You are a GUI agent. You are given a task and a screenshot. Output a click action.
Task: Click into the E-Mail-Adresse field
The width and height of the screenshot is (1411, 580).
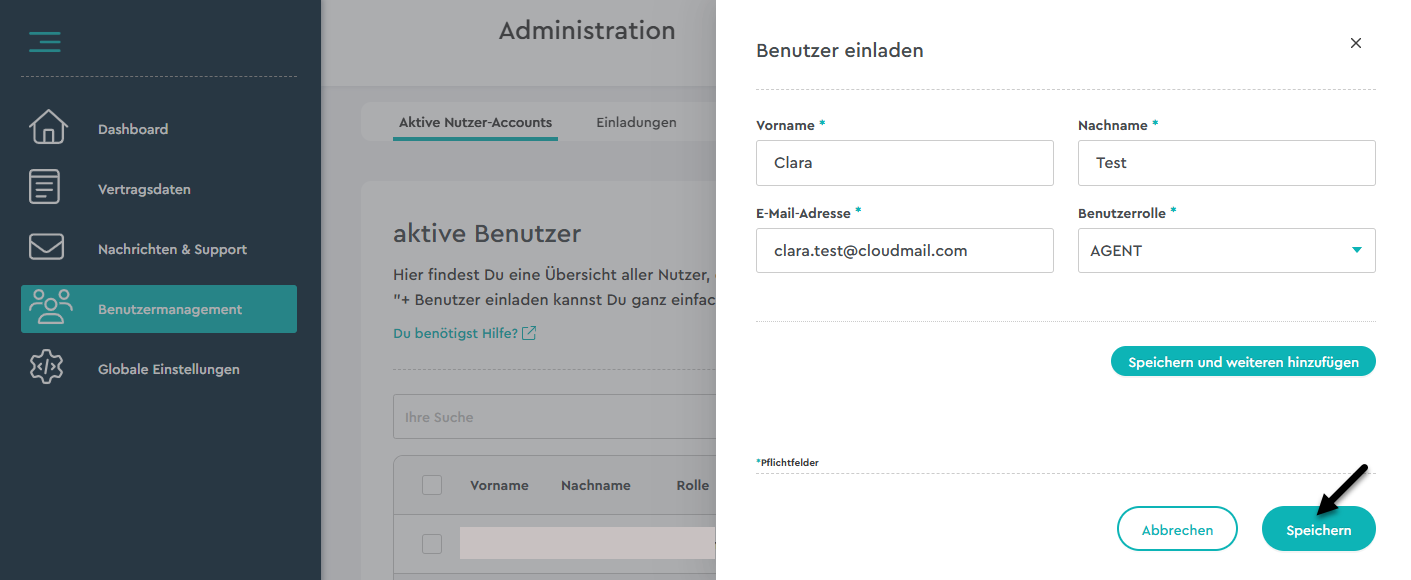(904, 251)
